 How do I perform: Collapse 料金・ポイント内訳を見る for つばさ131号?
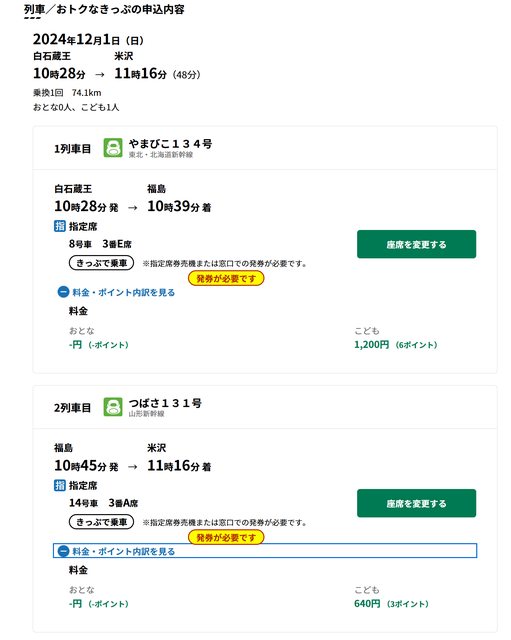pyautogui.click(x=265, y=551)
